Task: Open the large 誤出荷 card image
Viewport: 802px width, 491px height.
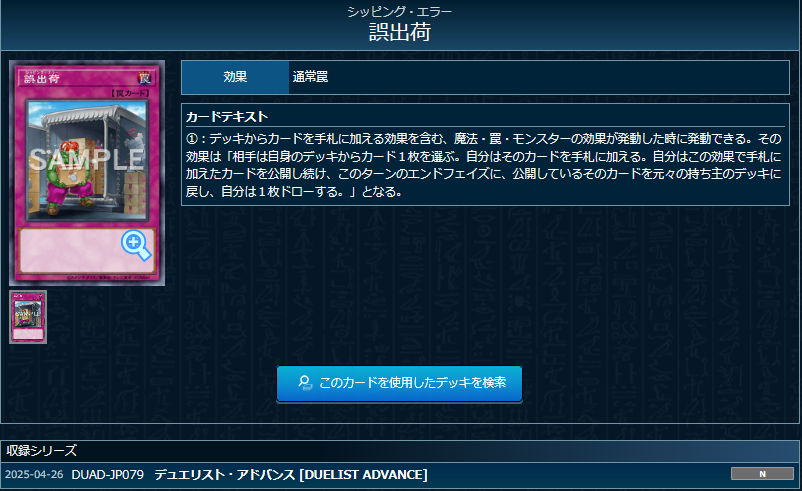Action: (87, 173)
